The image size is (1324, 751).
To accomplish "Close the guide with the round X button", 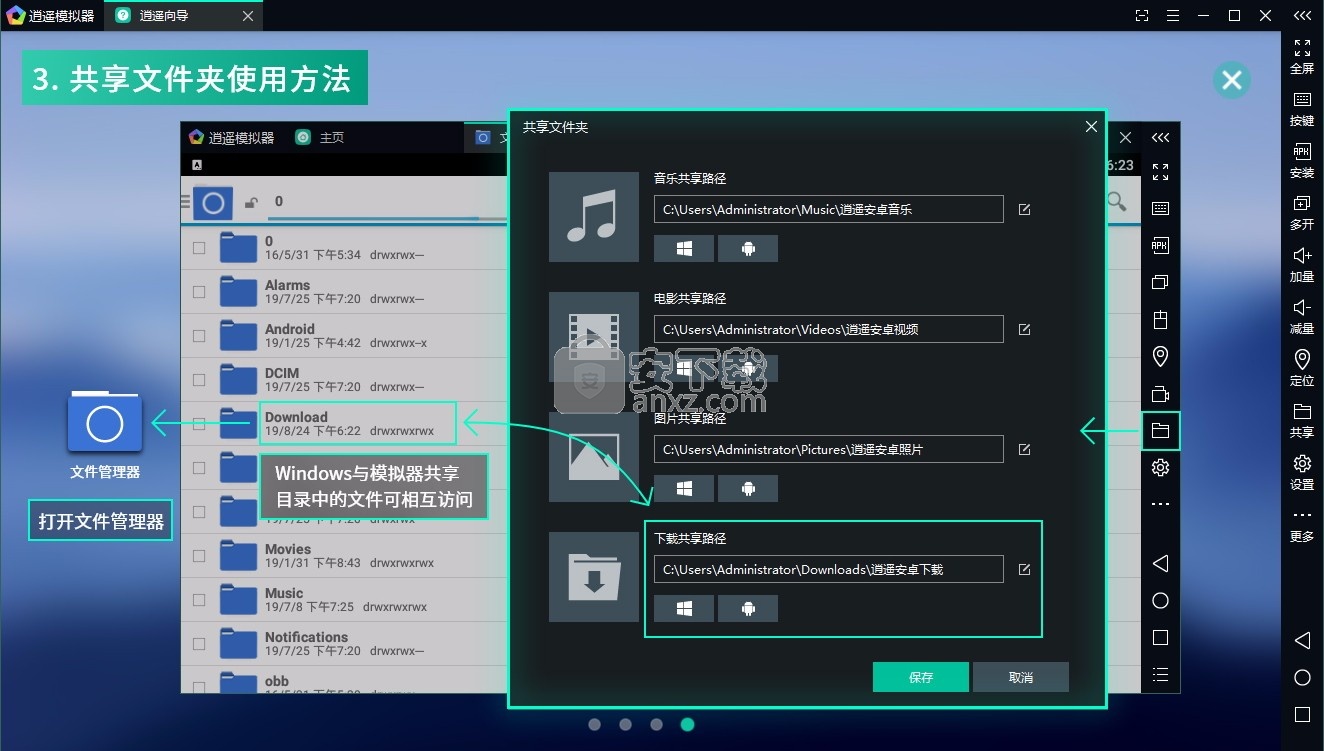I will 1232,80.
